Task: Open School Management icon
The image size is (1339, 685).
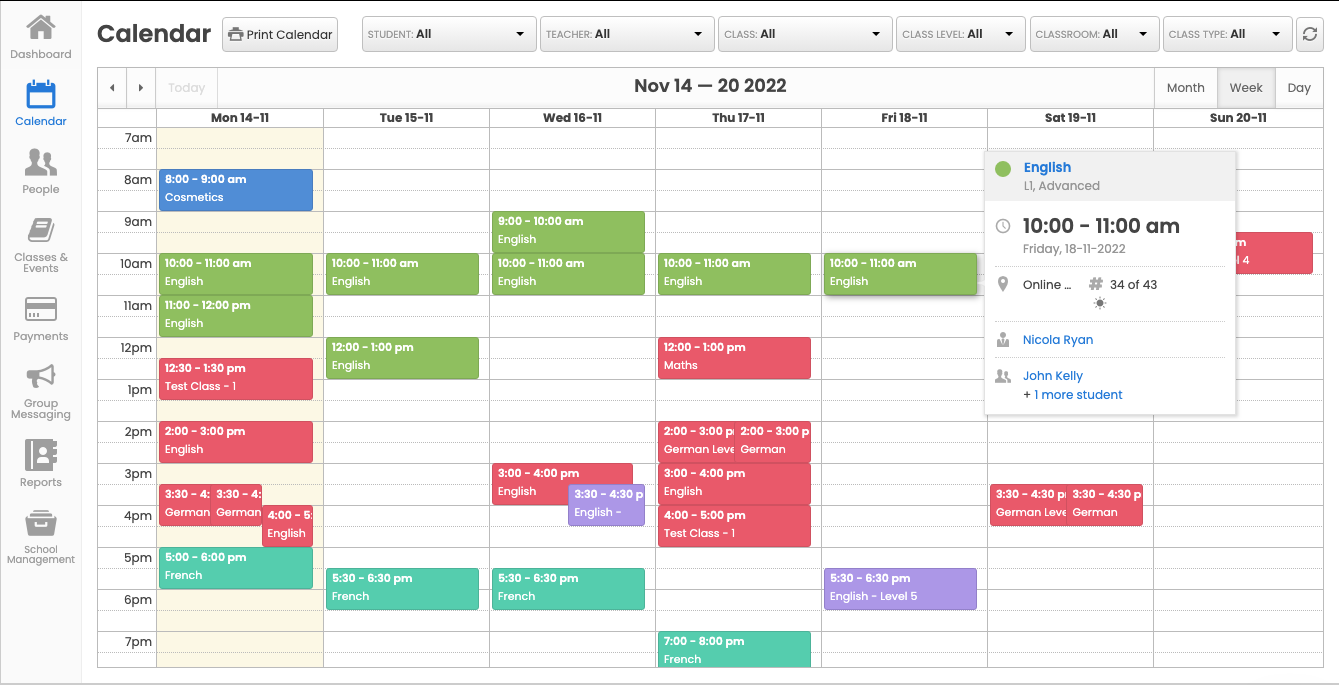Action: (x=41, y=524)
